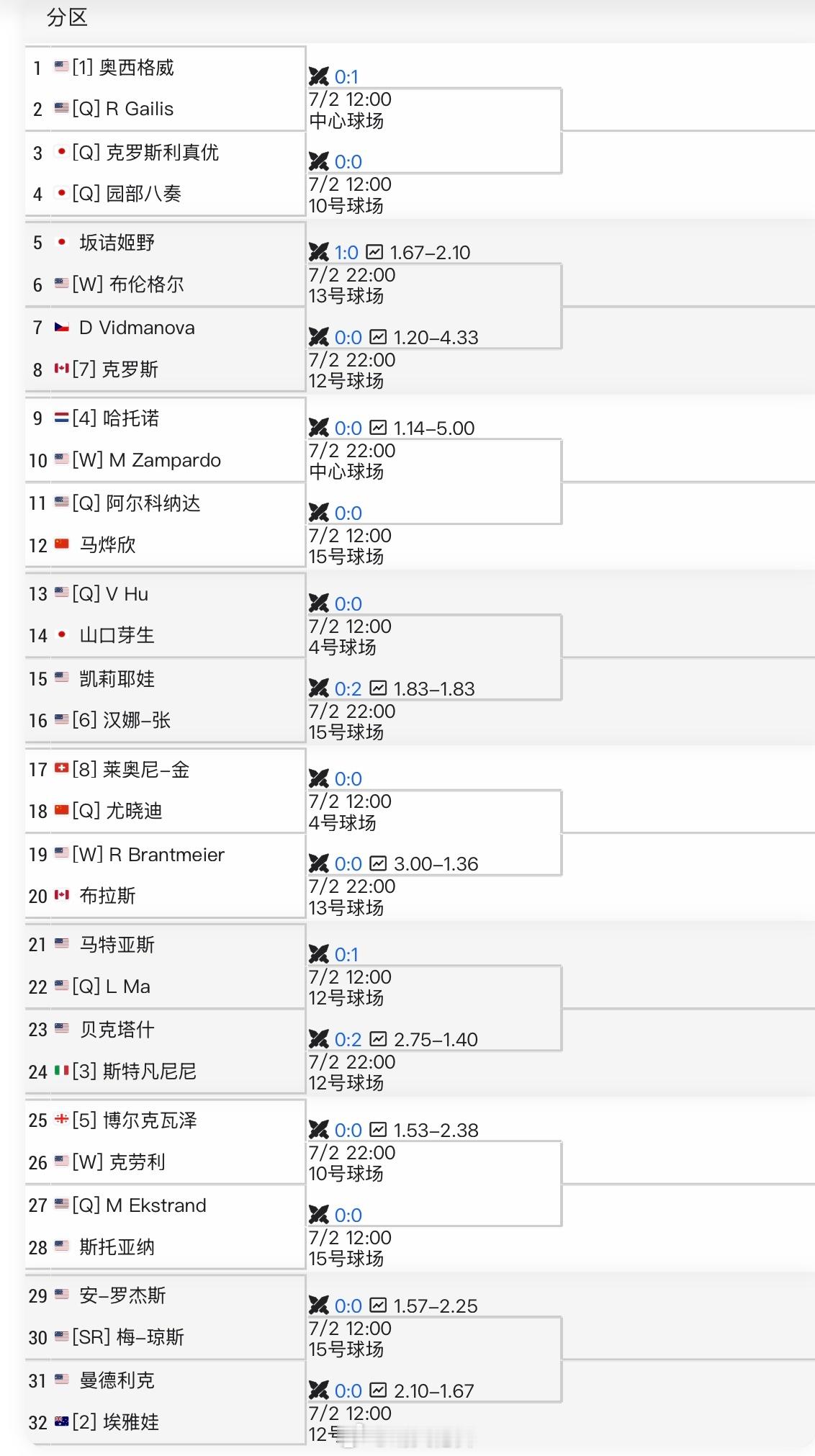Click odds chart icon beside 3.00–1.36
The image size is (815, 1456).
tap(378, 863)
